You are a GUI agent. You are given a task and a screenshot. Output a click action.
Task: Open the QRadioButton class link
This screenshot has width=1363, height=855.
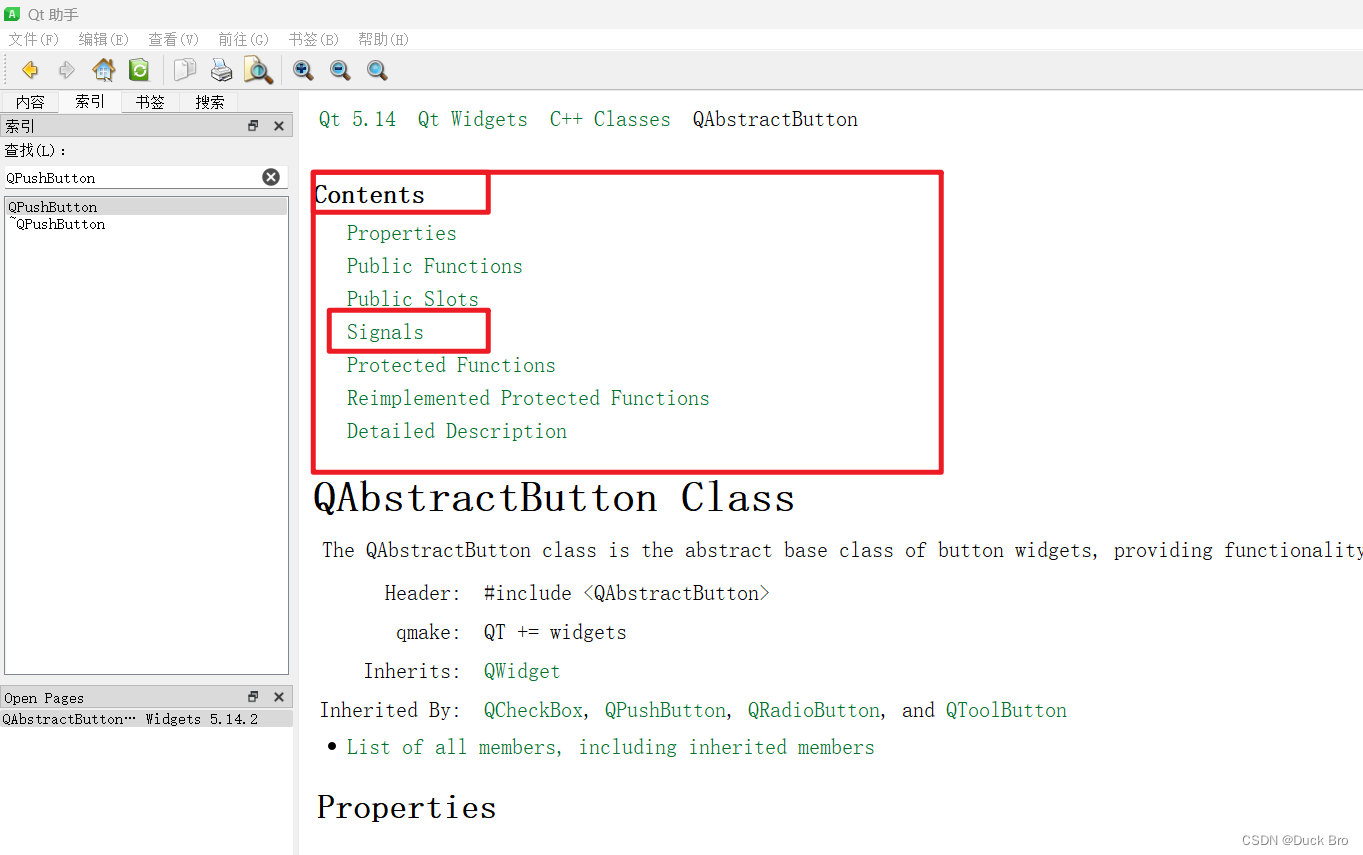[814, 710]
